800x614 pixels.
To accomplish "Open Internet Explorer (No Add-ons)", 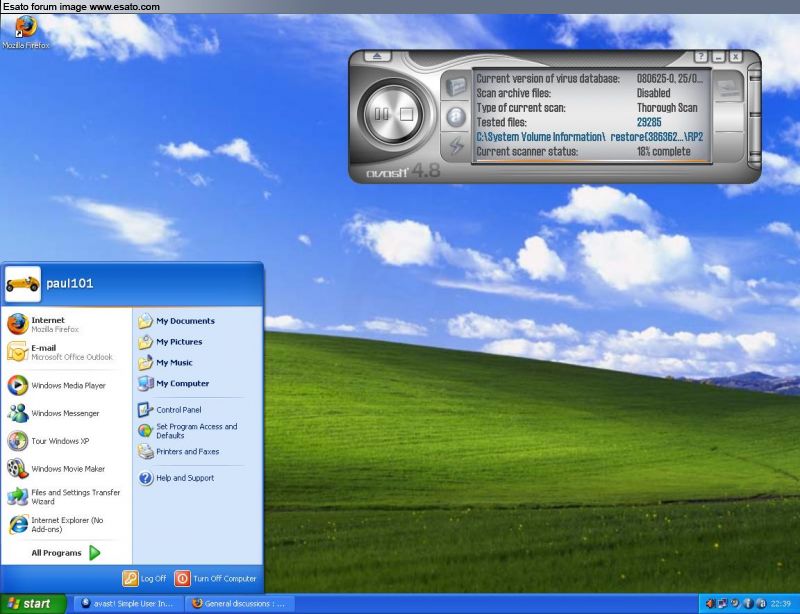I will coord(65,525).
